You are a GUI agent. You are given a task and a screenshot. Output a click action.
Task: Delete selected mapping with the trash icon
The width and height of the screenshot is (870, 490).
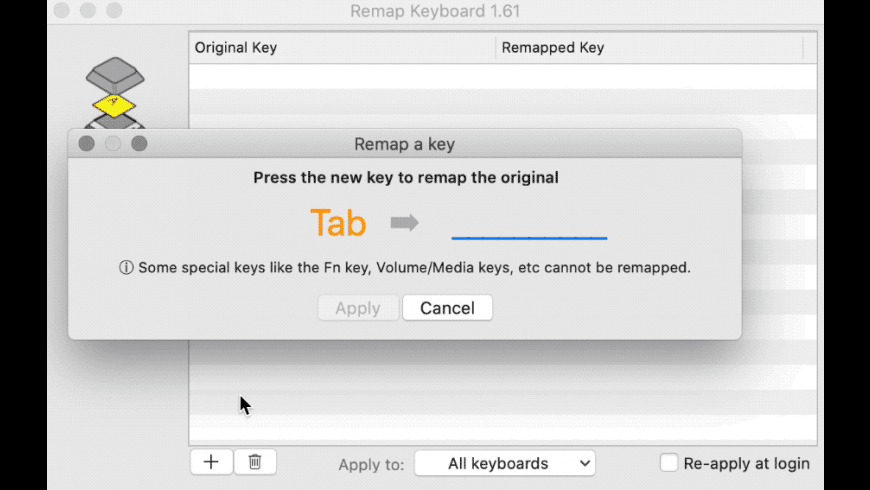[255, 462]
